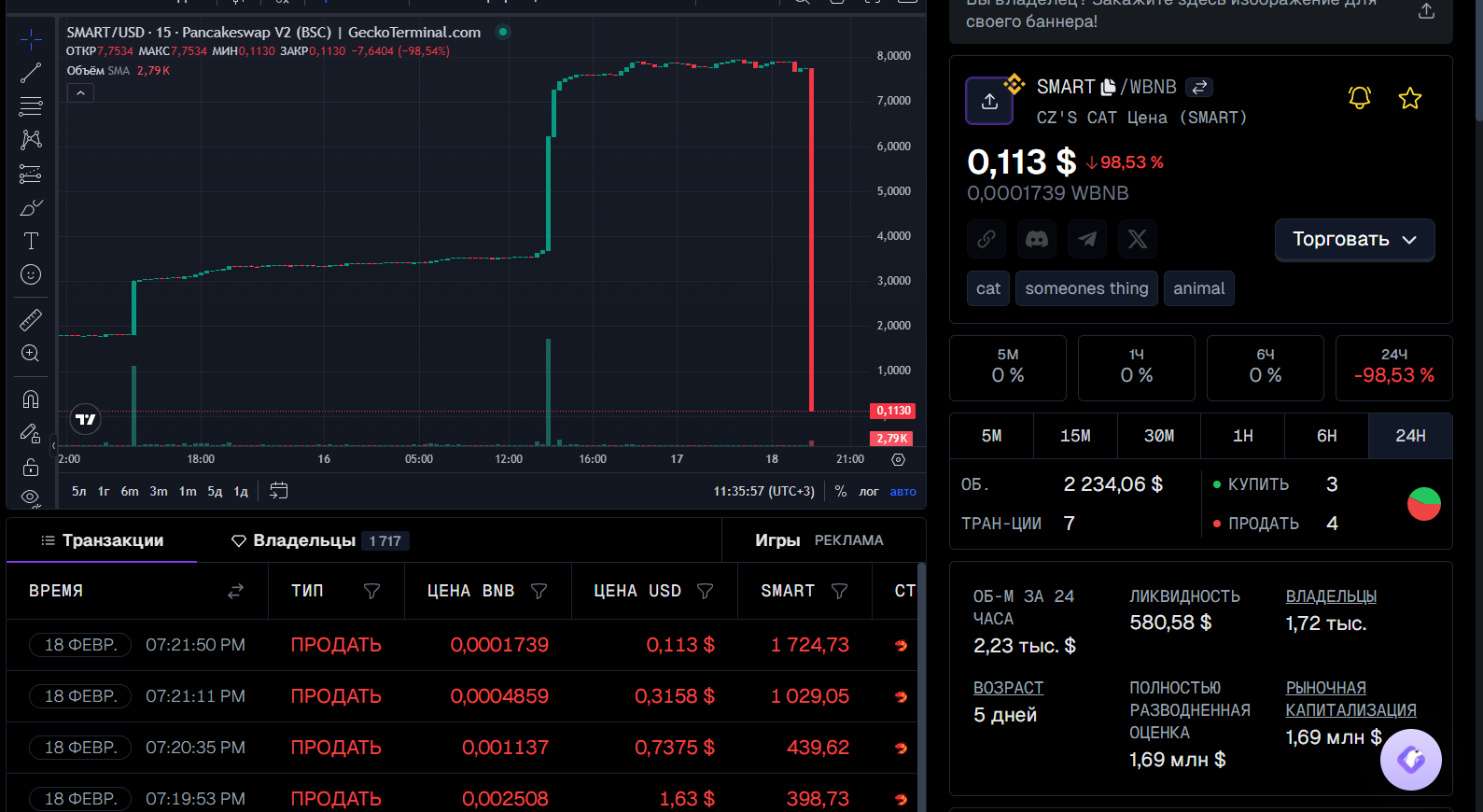Open the ВЛАДЕЛЬЦЫ link

pos(1331,596)
